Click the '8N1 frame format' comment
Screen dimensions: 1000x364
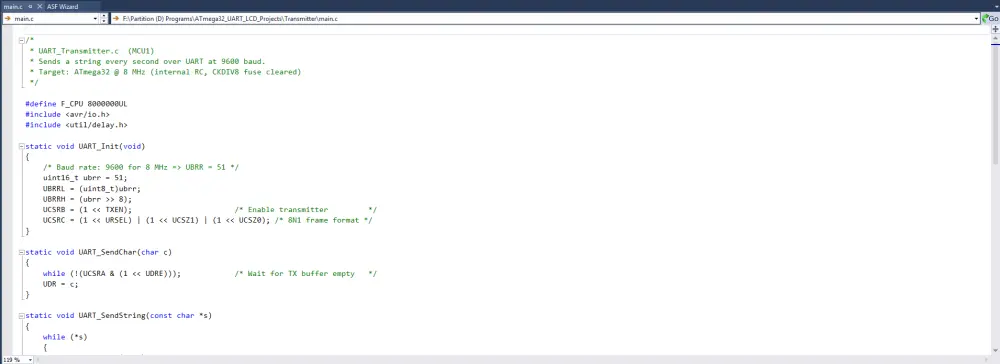click(x=323, y=221)
